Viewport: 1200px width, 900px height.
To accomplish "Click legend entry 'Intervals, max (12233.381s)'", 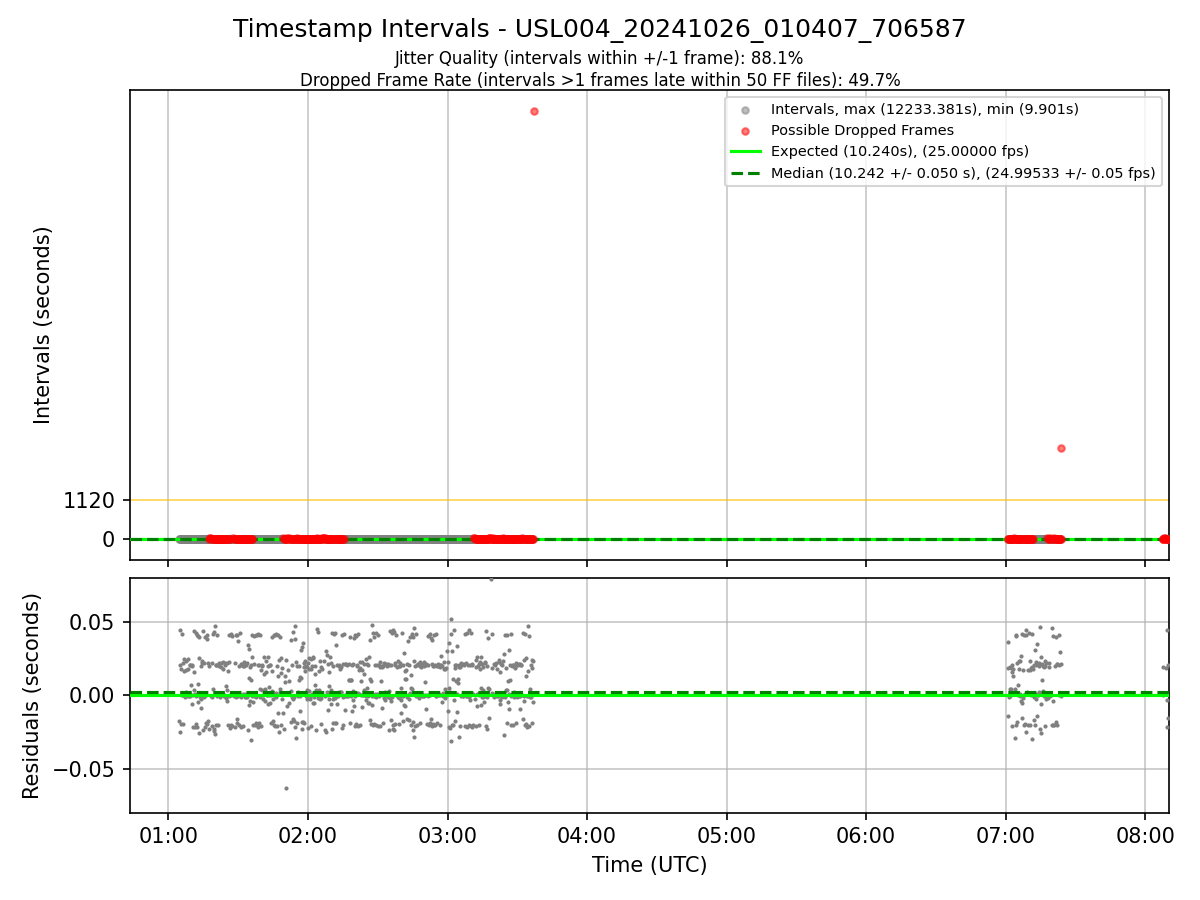I will (x=924, y=109).
